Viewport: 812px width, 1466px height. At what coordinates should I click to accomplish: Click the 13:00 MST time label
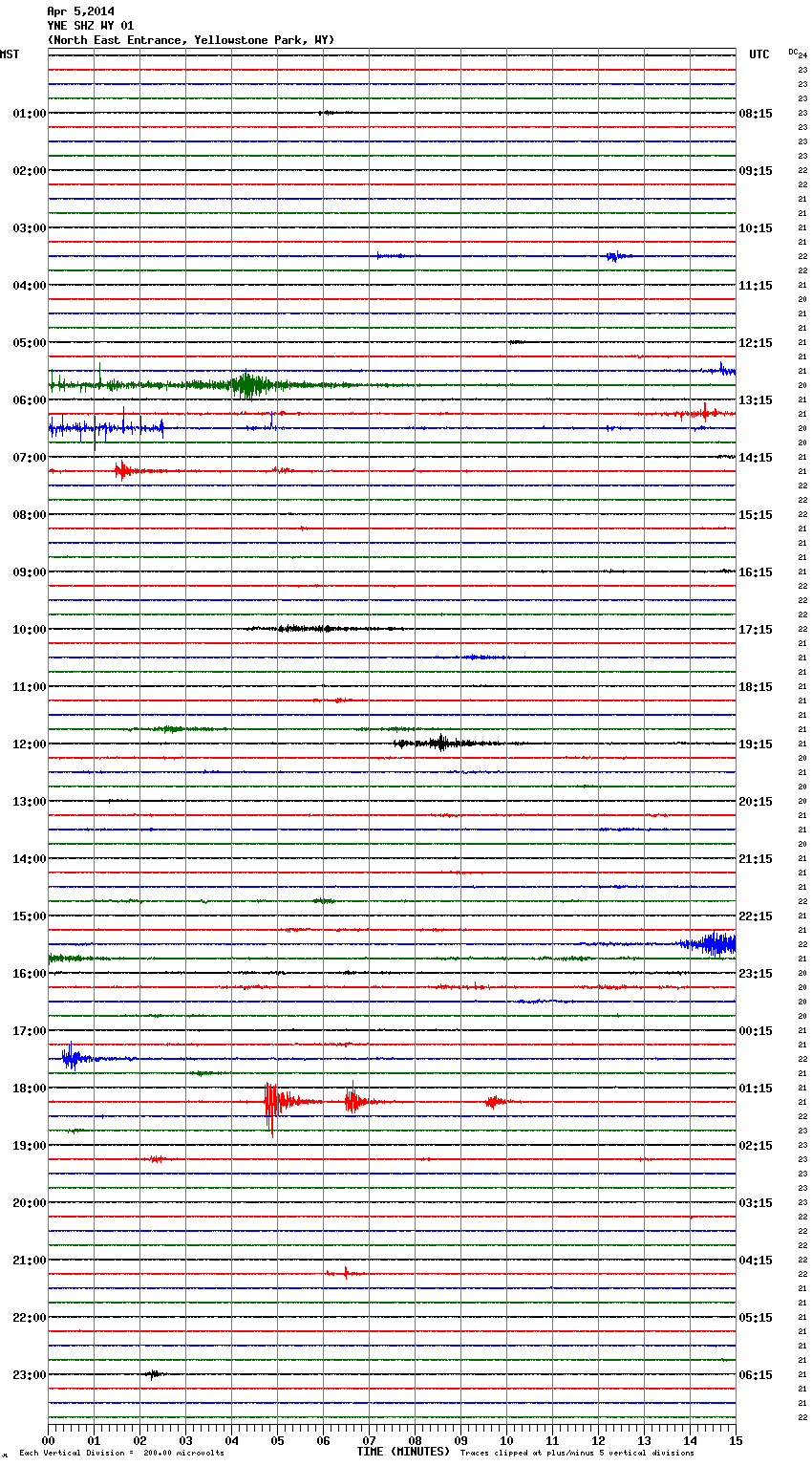[x=30, y=802]
